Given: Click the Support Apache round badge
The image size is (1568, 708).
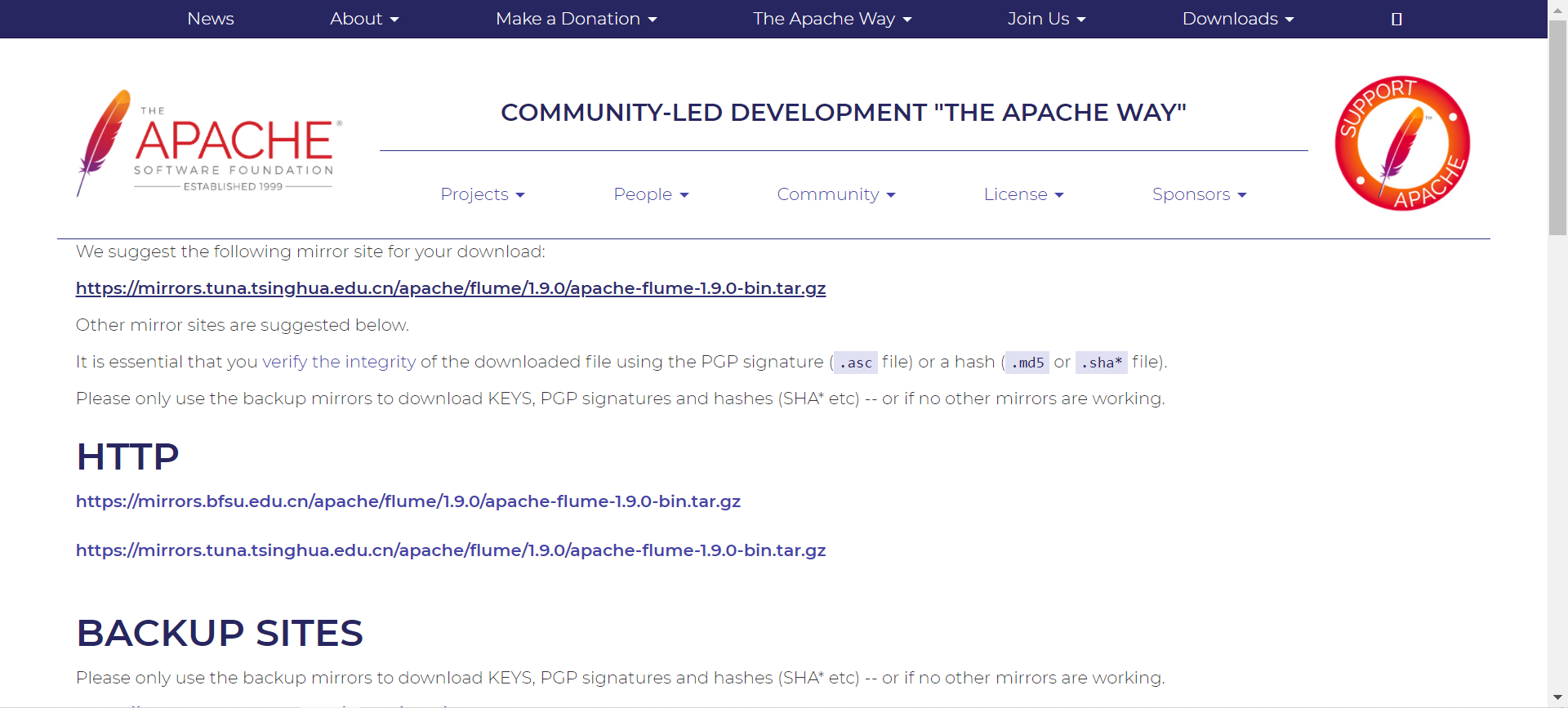Looking at the screenshot, I should tap(1402, 143).
